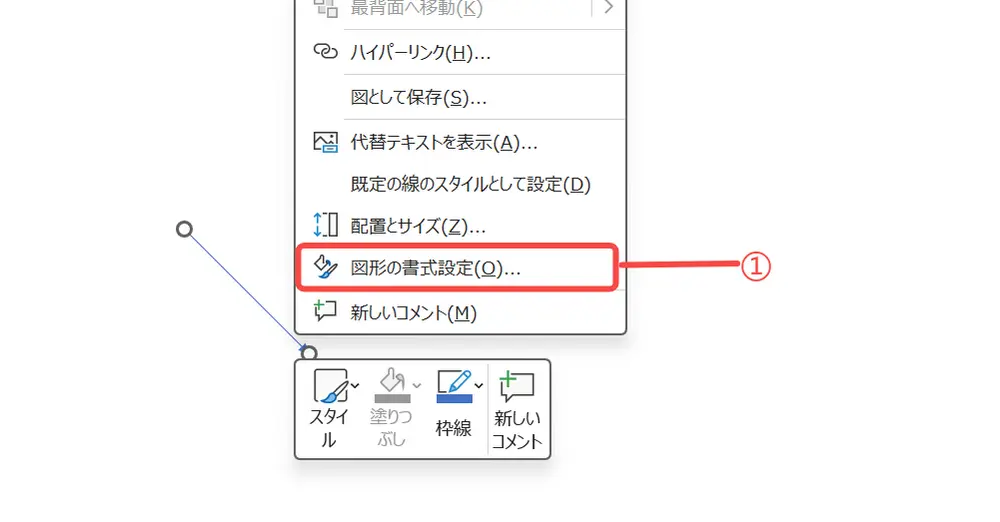
Task: Open 図形の書式設定(O) pane
Action: click(x=457, y=267)
